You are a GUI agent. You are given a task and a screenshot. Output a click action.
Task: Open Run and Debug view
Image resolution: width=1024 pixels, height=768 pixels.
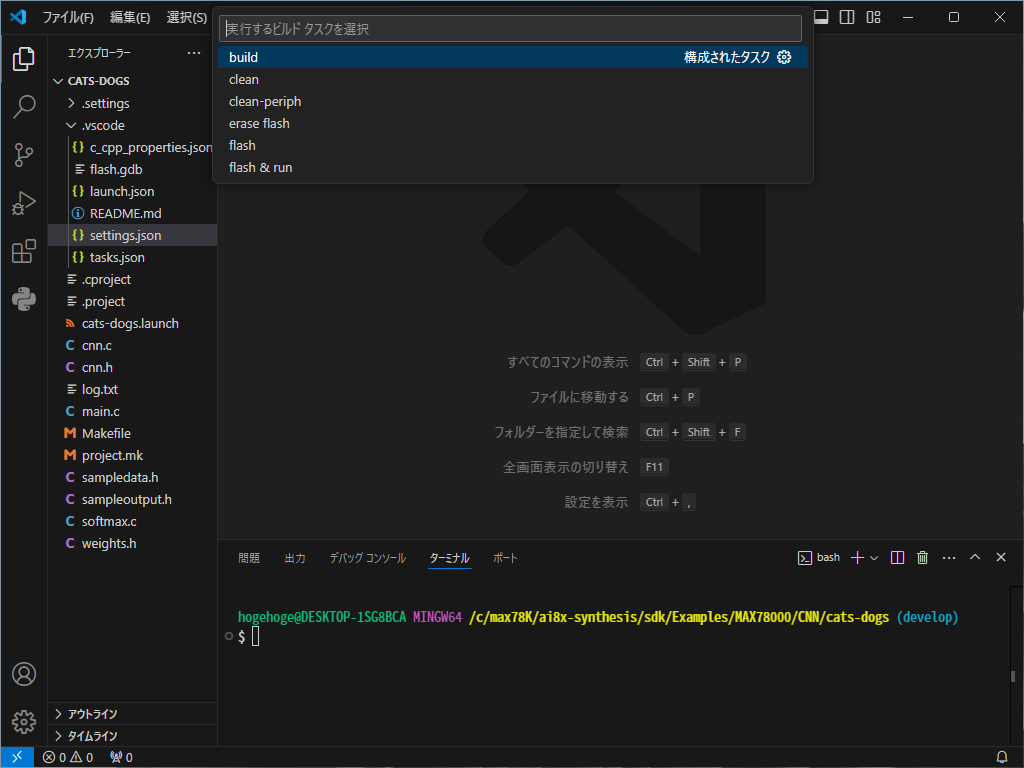click(x=24, y=203)
